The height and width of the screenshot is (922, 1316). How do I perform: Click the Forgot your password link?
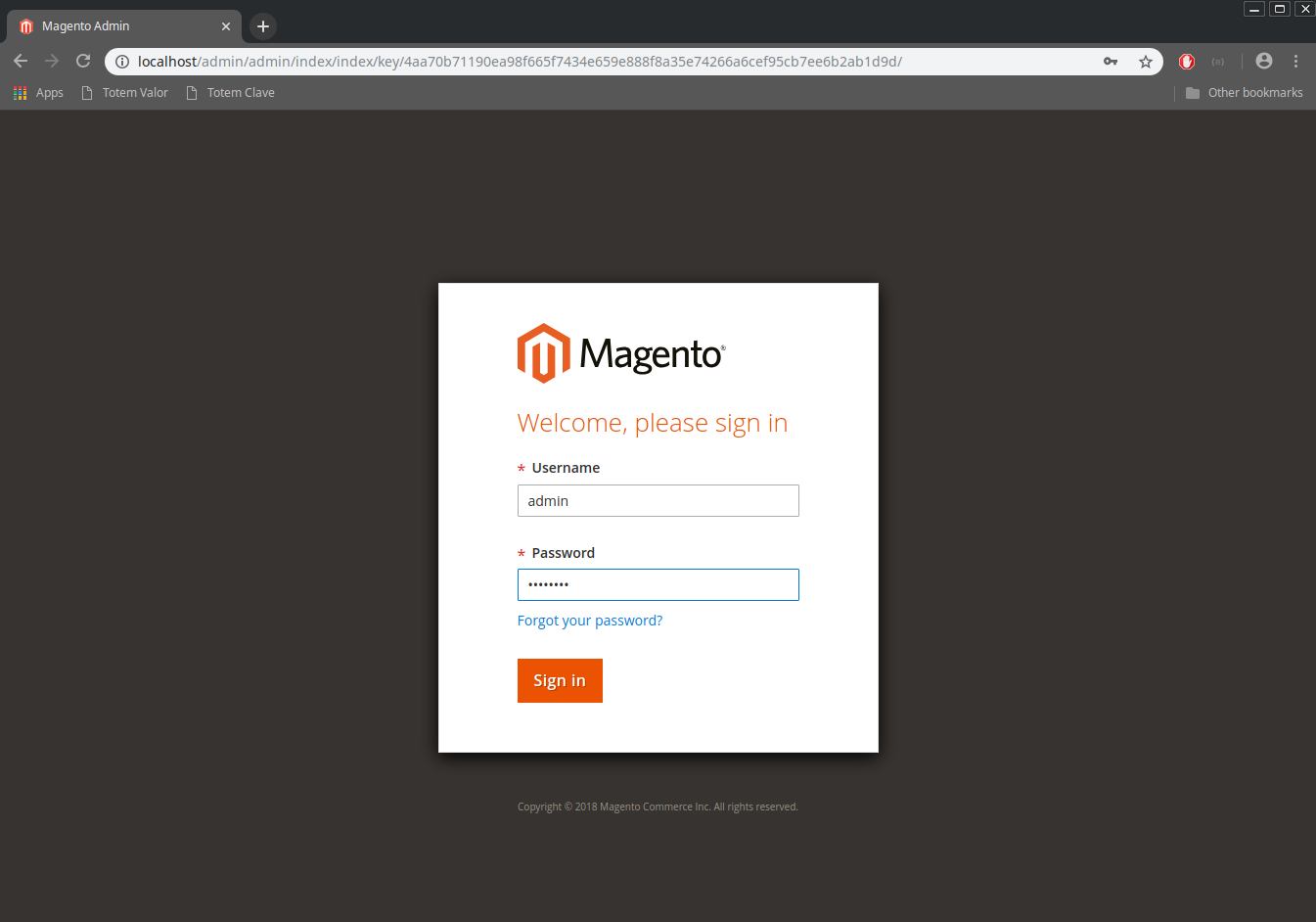590,621
